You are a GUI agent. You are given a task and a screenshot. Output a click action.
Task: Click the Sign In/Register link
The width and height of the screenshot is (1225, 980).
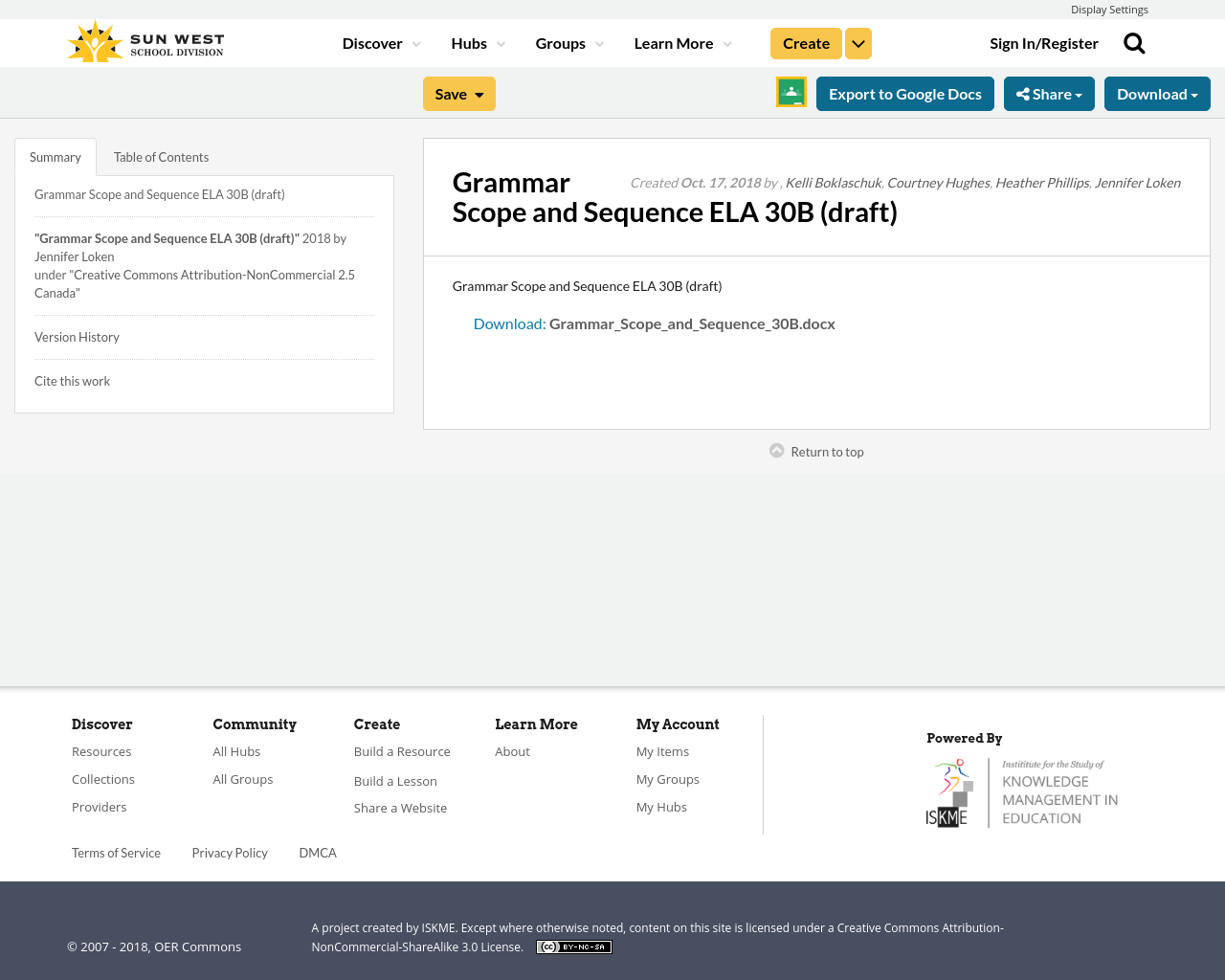1043,41
